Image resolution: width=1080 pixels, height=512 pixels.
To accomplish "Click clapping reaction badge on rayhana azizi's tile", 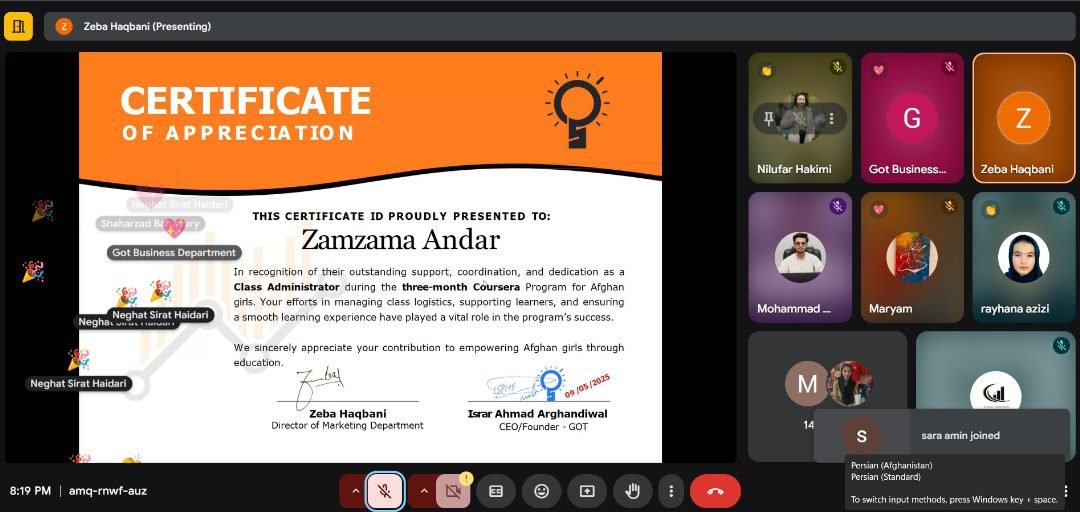I will 990,209.
